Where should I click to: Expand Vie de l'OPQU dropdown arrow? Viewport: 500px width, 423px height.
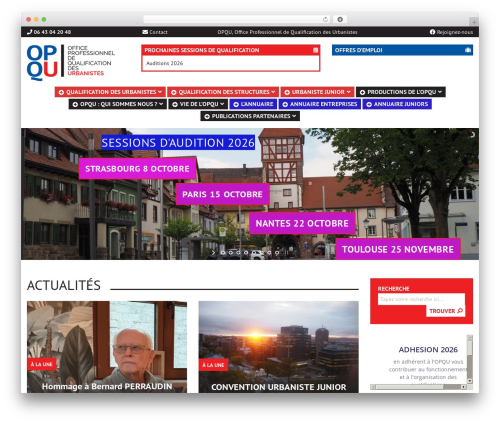[222, 104]
